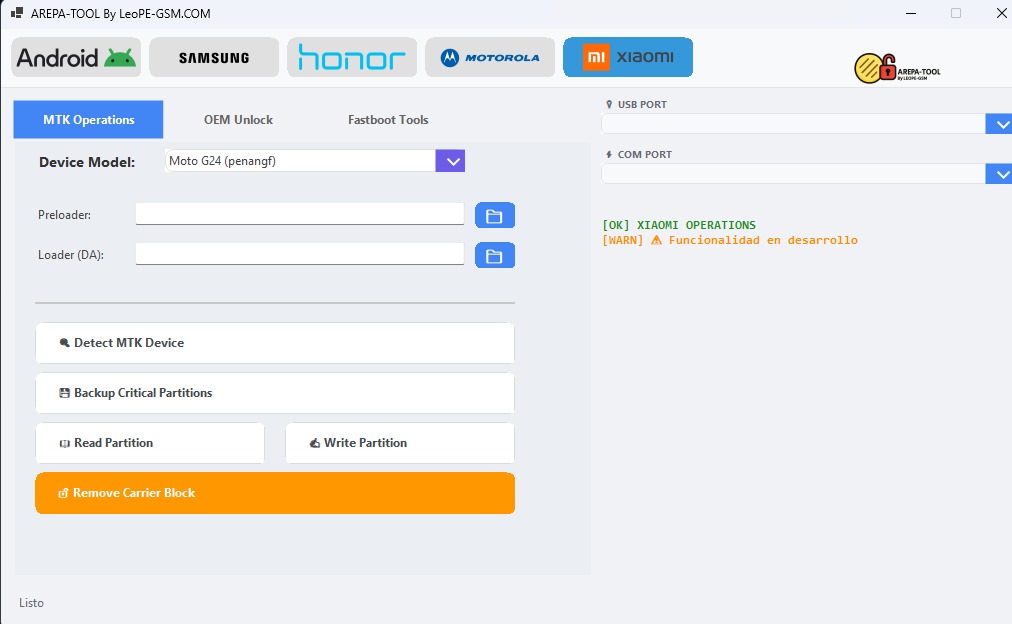1012x624 pixels.
Task: Click the Detect MTK Device button
Action: coord(275,343)
